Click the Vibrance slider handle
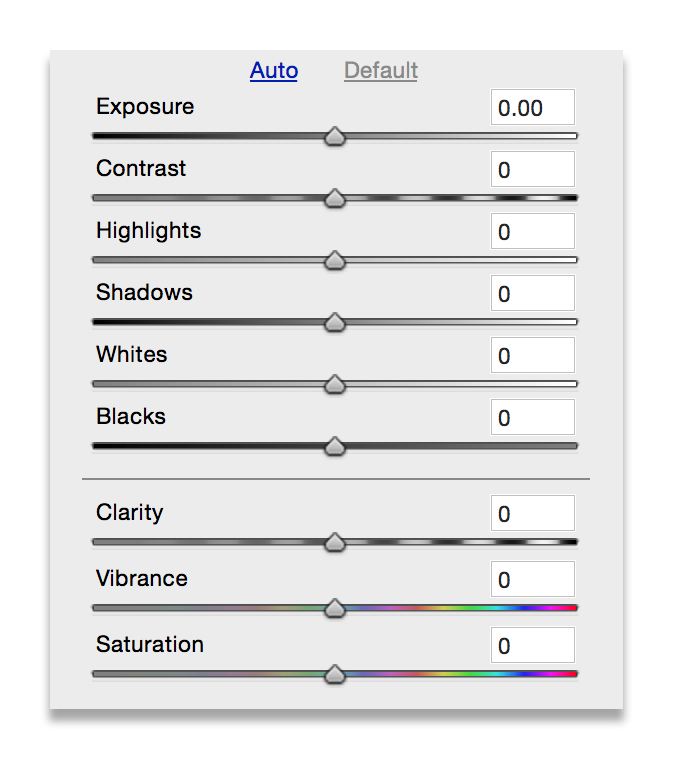 [x=335, y=609]
